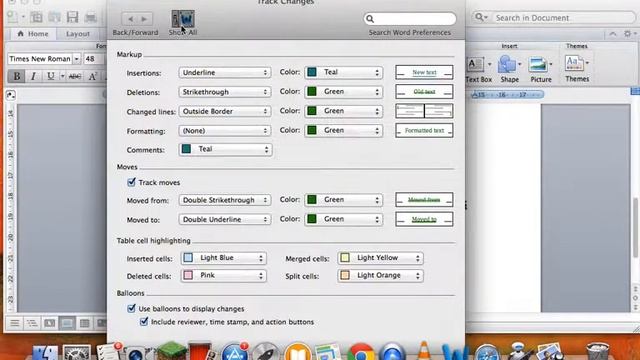Viewport: 640px width, 360px height.
Task: Click the Shape icon in Insert group
Action: point(507,64)
